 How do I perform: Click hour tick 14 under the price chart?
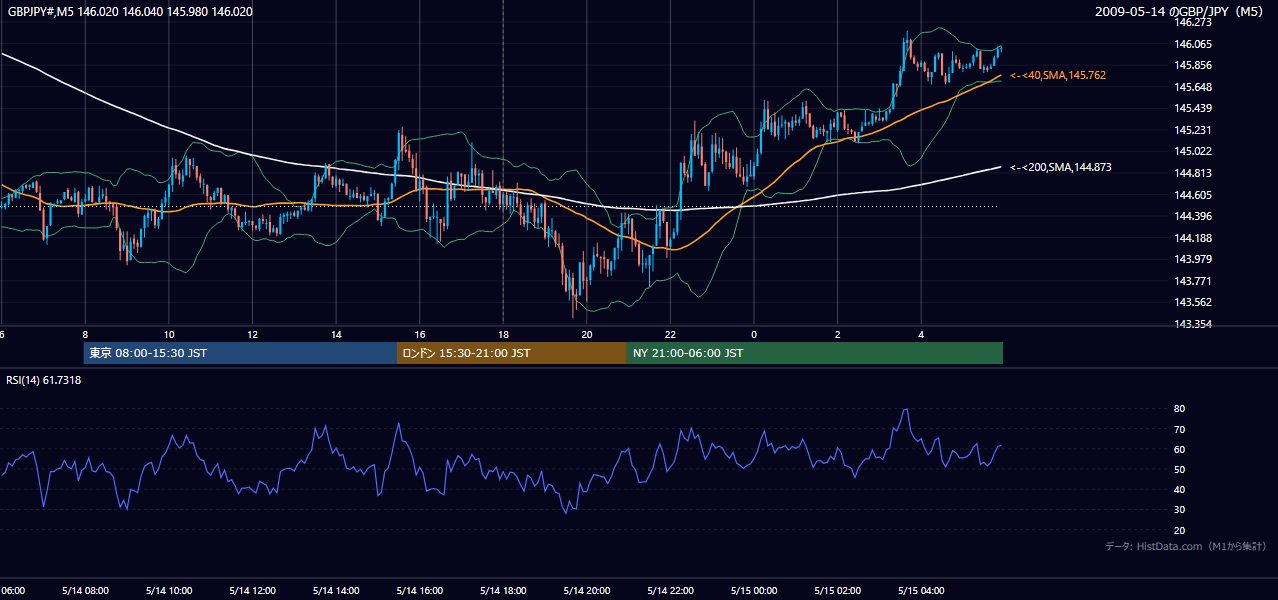click(336, 335)
